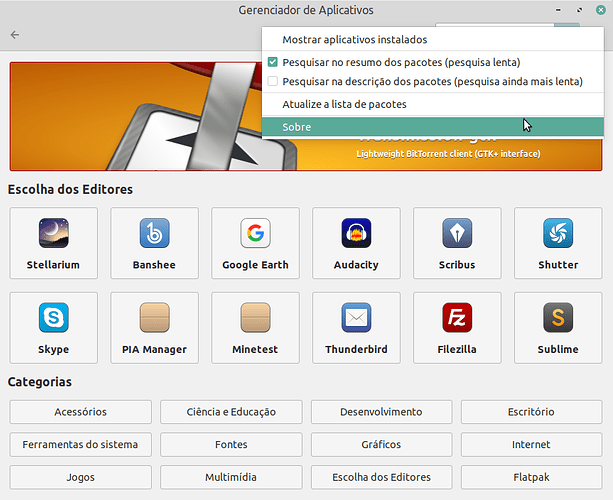613x500 pixels.
Task: Open the Desenvolvimento category
Action: click(x=381, y=412)
